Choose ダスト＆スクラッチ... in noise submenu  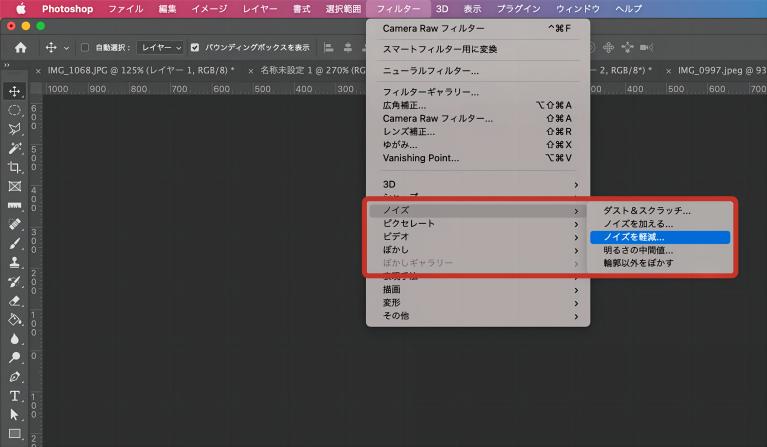tap(660, 211)
